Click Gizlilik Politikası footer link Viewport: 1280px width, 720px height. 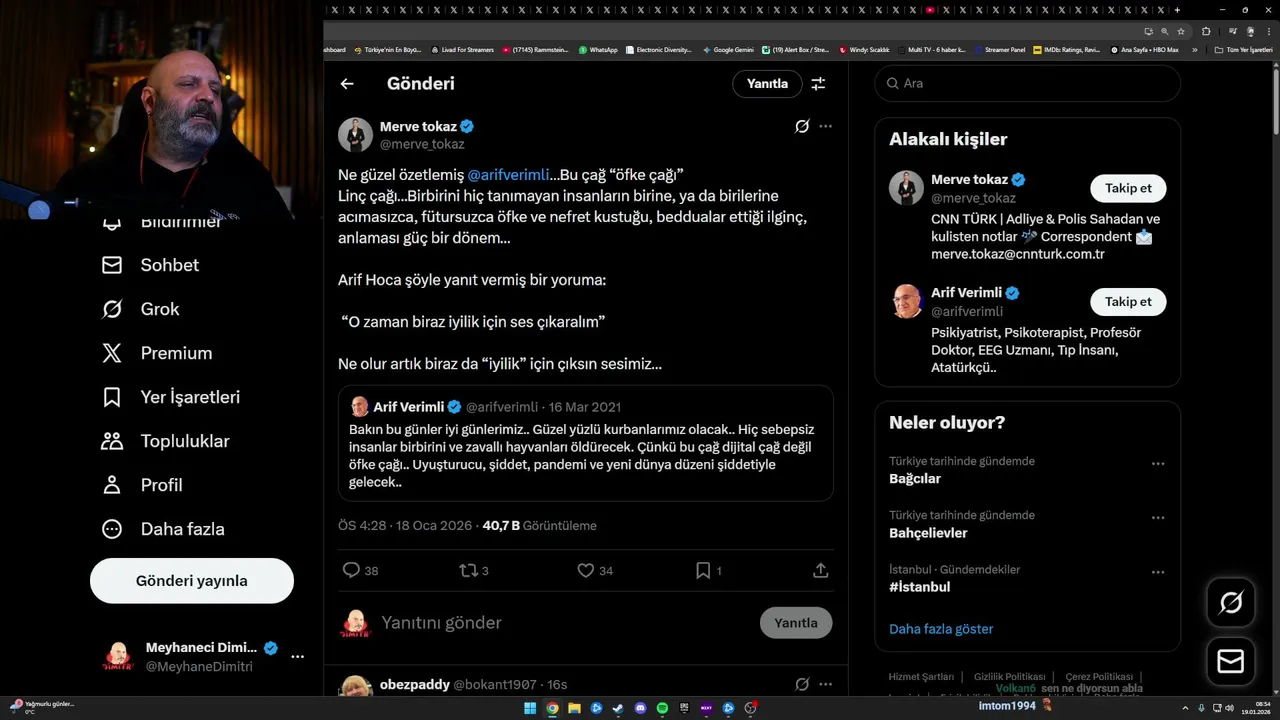[x=1009, y=677]
